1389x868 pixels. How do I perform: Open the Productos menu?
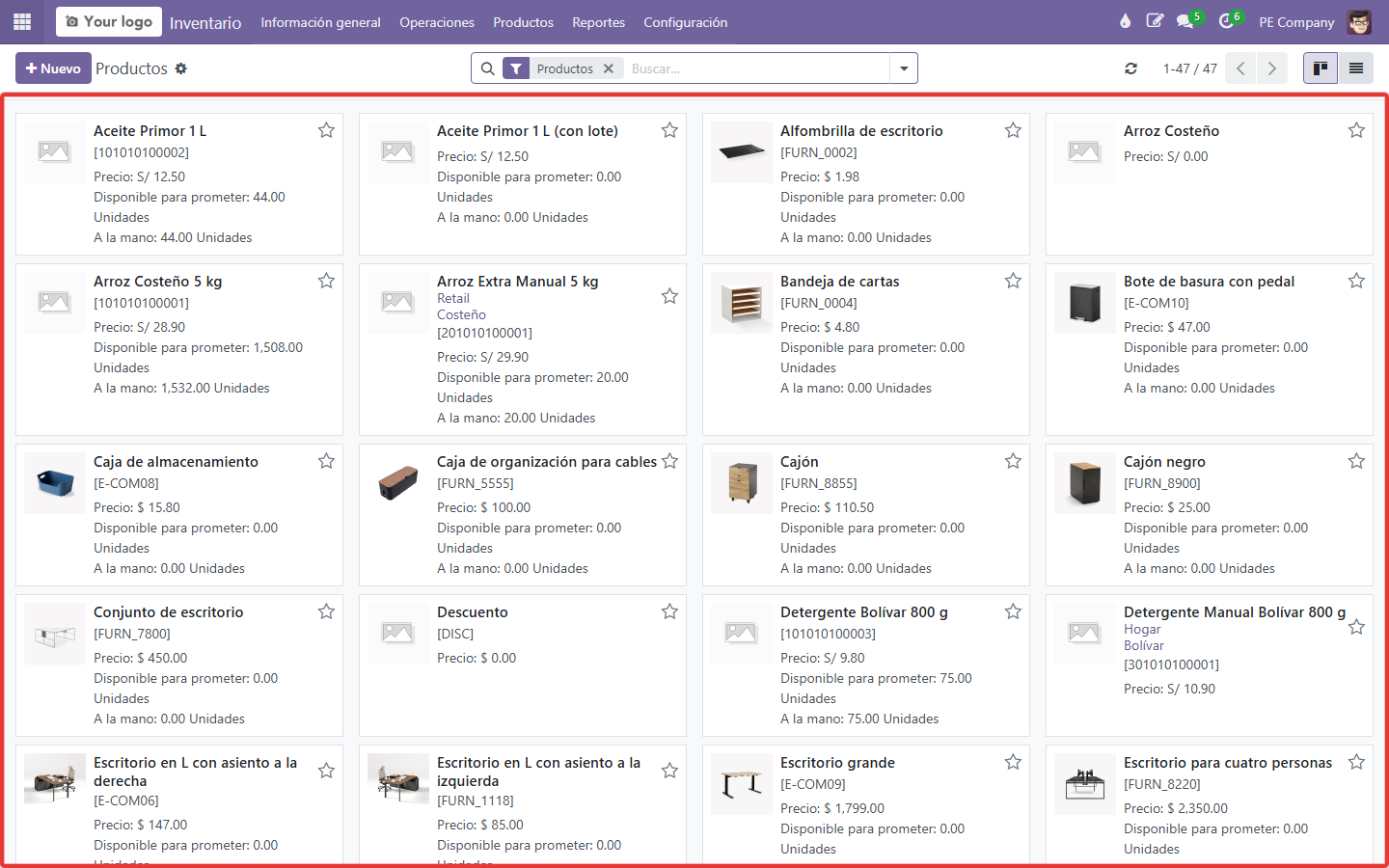pyautogui.click(x=523, y=22)
